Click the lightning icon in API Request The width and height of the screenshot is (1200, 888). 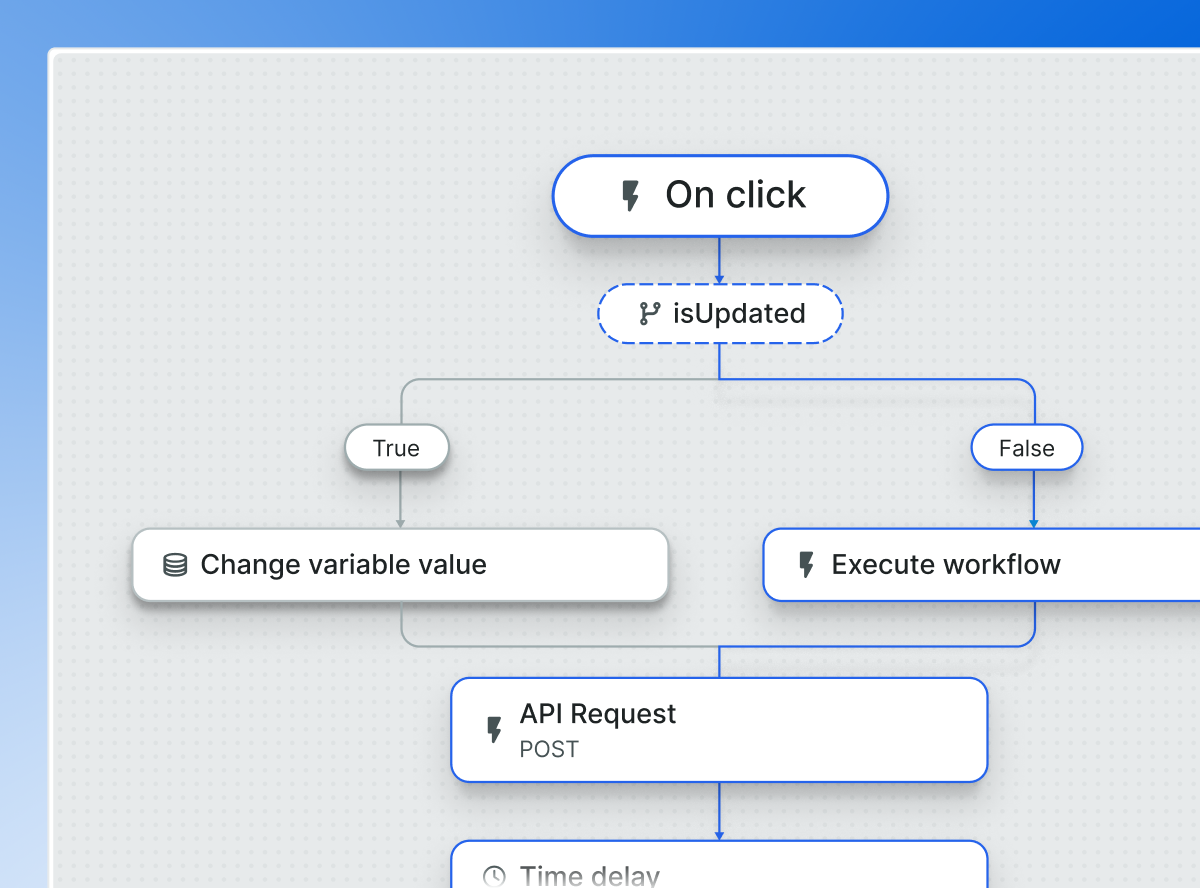pyautogui.click(x=494, y=730)
